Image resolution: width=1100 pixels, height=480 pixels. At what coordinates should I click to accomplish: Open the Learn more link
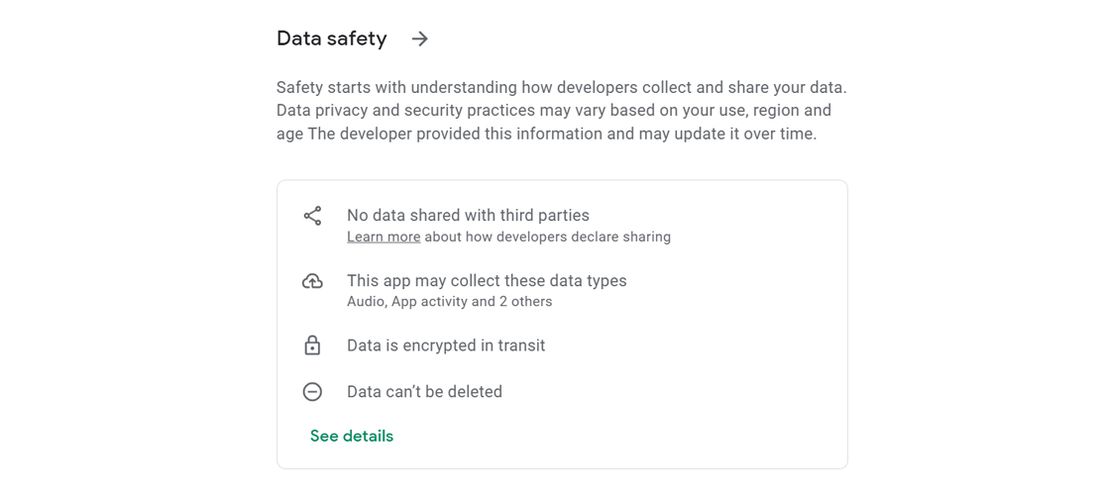pyautogui.click(x=383, y=238)
